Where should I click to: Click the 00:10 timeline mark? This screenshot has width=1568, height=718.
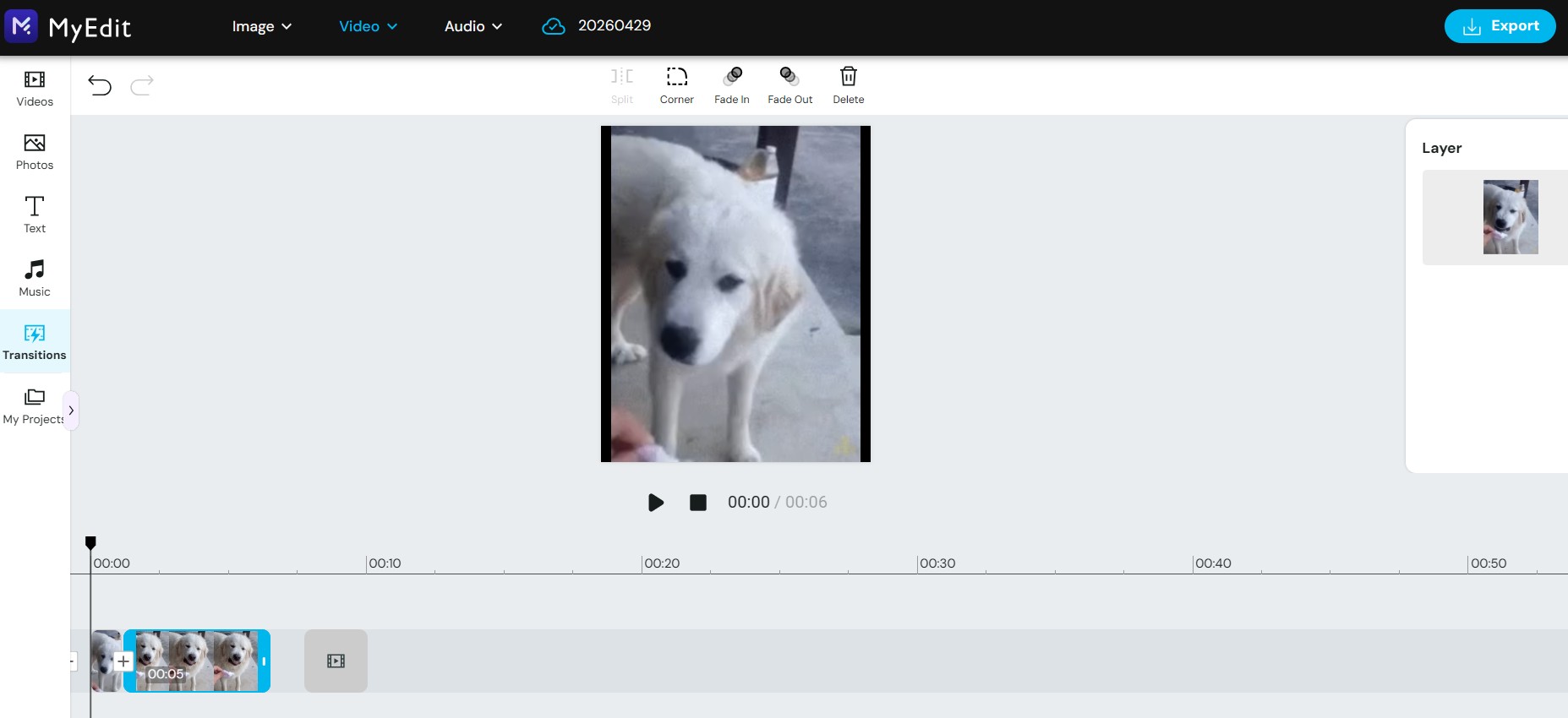point(385,563)
